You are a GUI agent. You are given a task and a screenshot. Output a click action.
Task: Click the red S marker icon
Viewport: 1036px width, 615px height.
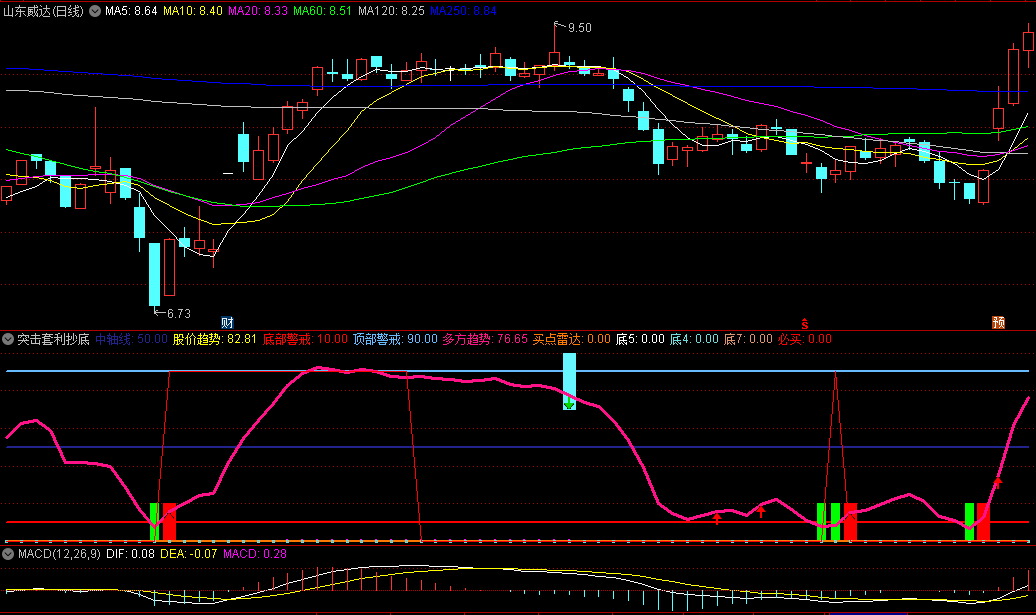(x=805, y=324)
